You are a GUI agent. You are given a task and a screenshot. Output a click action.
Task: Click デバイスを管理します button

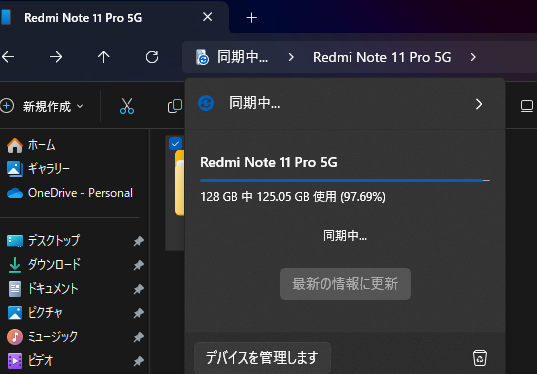[262, 358]
